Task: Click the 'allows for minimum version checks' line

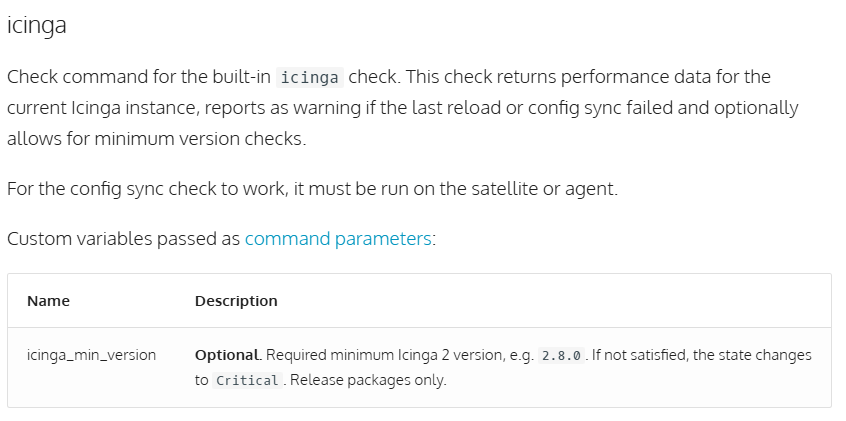Action: [156, 139]
